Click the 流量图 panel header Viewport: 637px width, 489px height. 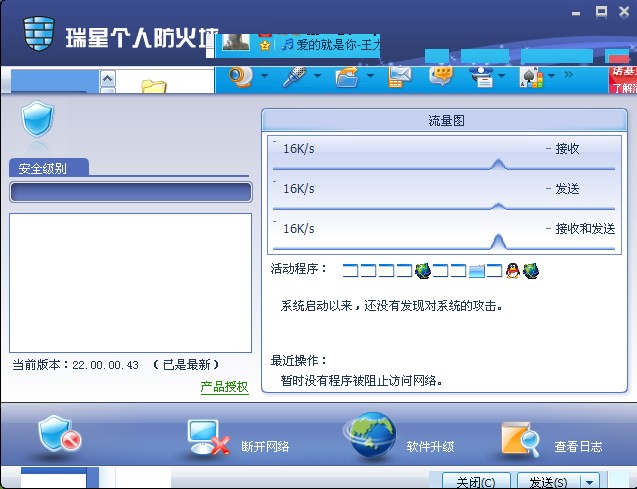(x=444, y=121)
